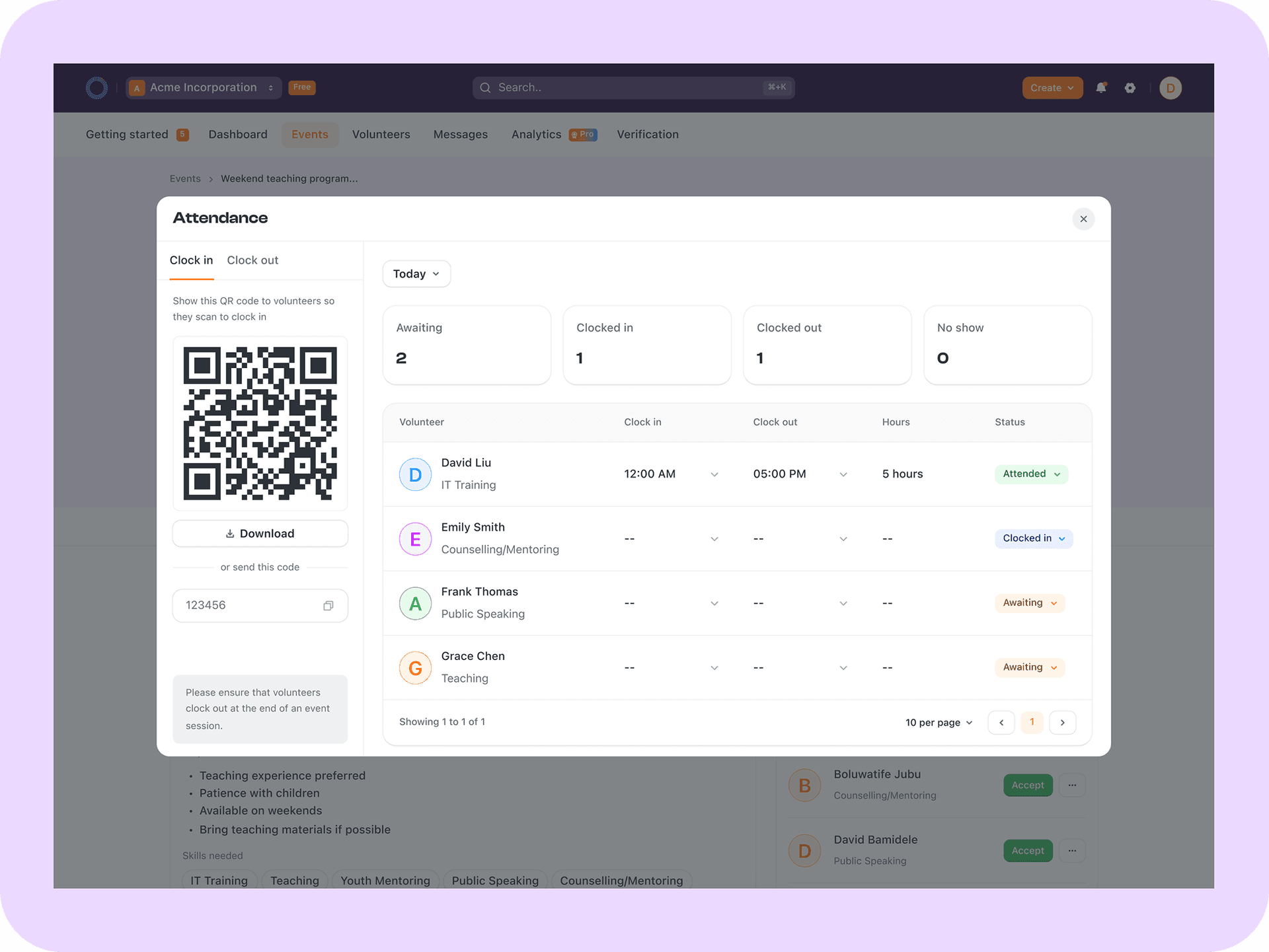Expand David Liu's clock out time dropdown
The height and width of the screenshot is (952, 1269).
843,475
